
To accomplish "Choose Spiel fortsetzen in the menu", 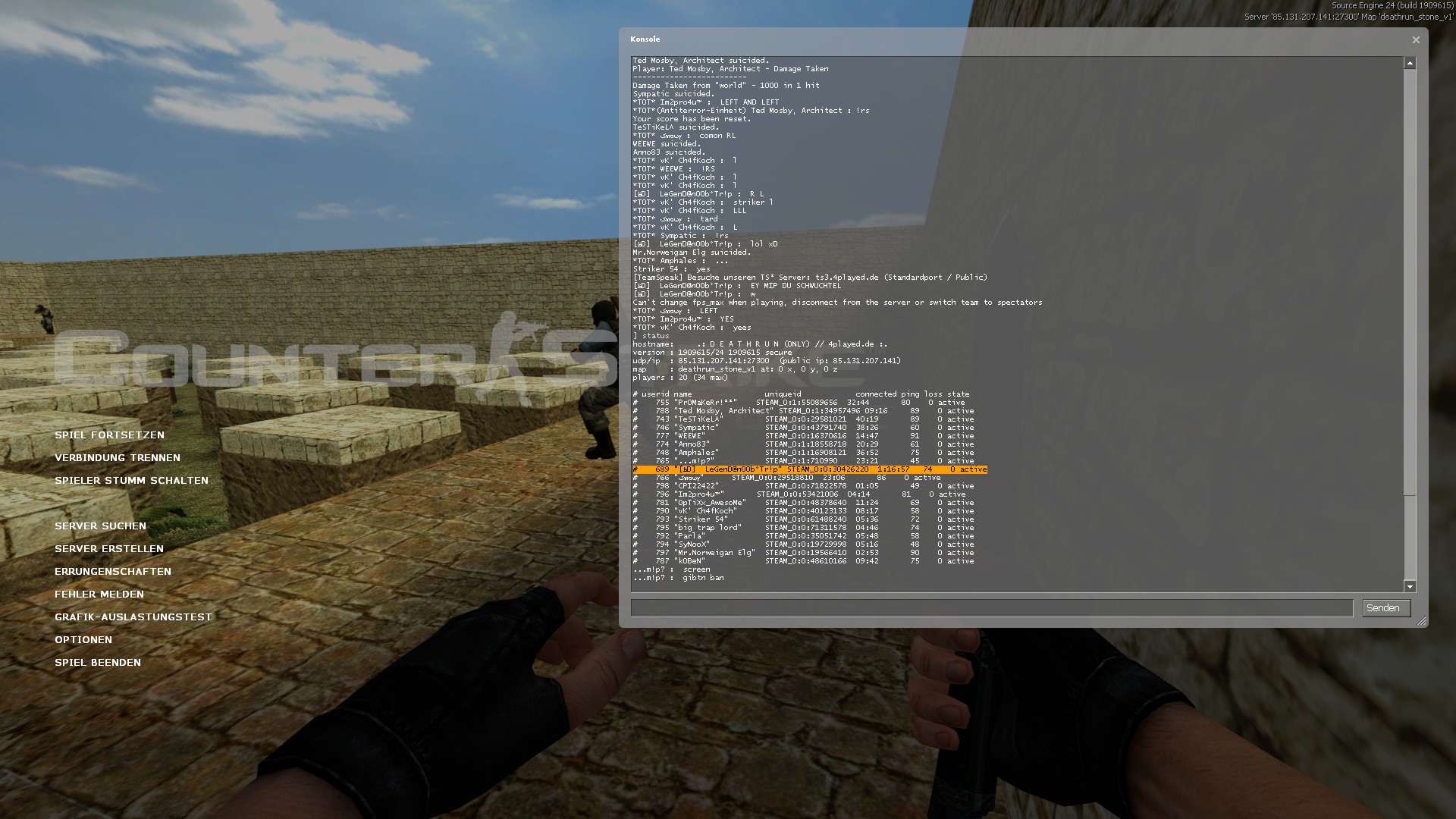I will click(109, 435).
